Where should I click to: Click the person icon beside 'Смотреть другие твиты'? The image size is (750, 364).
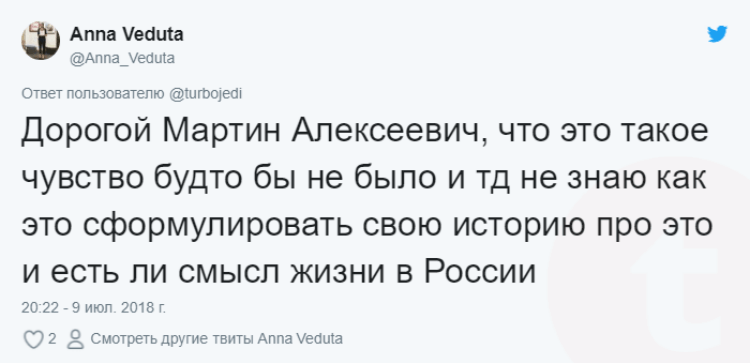(75, 340)
